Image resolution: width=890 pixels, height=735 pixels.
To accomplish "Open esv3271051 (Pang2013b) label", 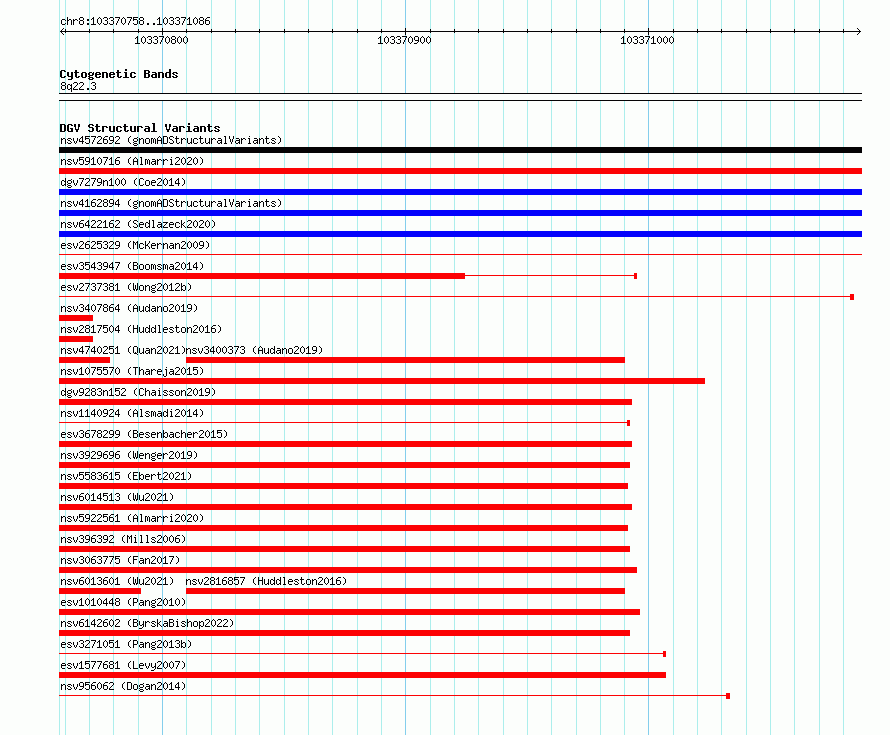I will point(126,644).
